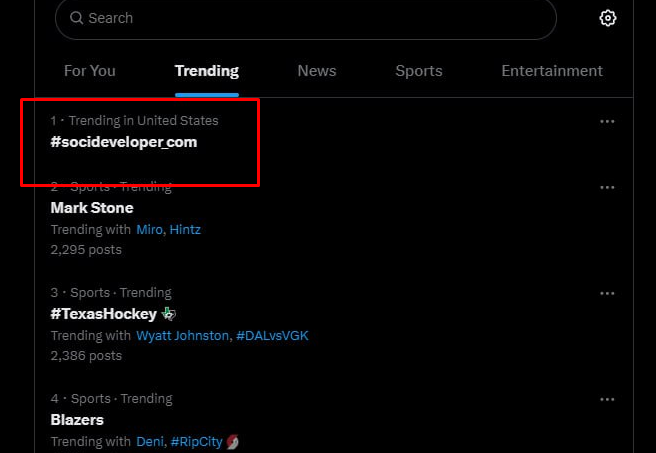Open more options for #TexasHockey trend
Image resolution: width=656 pixels, height=453 pixels.
[x=607, y=293]
